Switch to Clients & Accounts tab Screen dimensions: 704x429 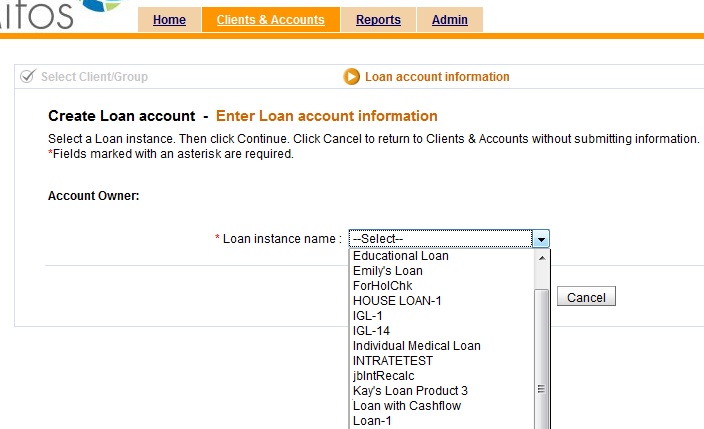coord(270,20)
